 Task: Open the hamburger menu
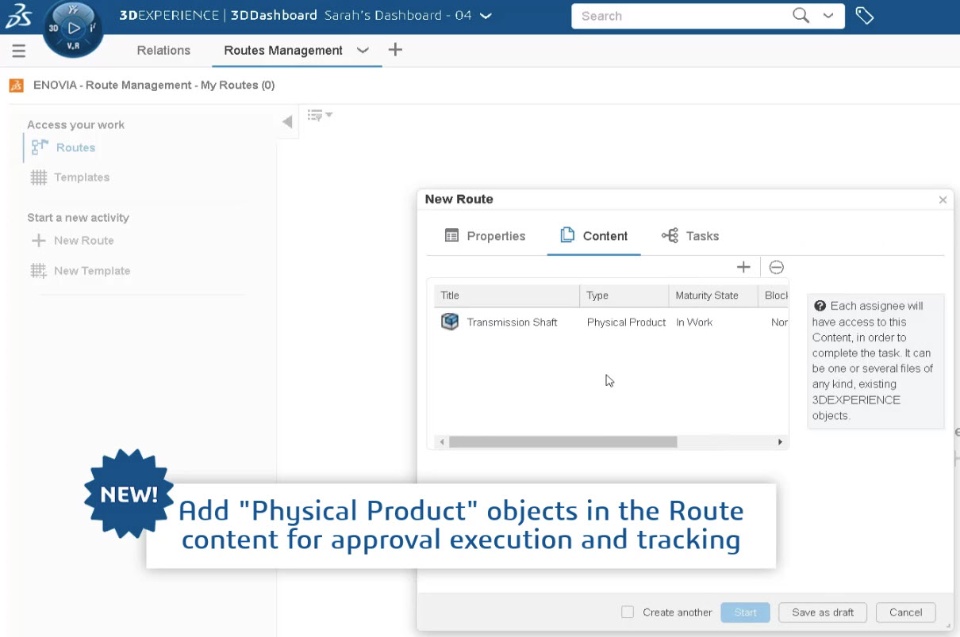(x=19, y=51)
